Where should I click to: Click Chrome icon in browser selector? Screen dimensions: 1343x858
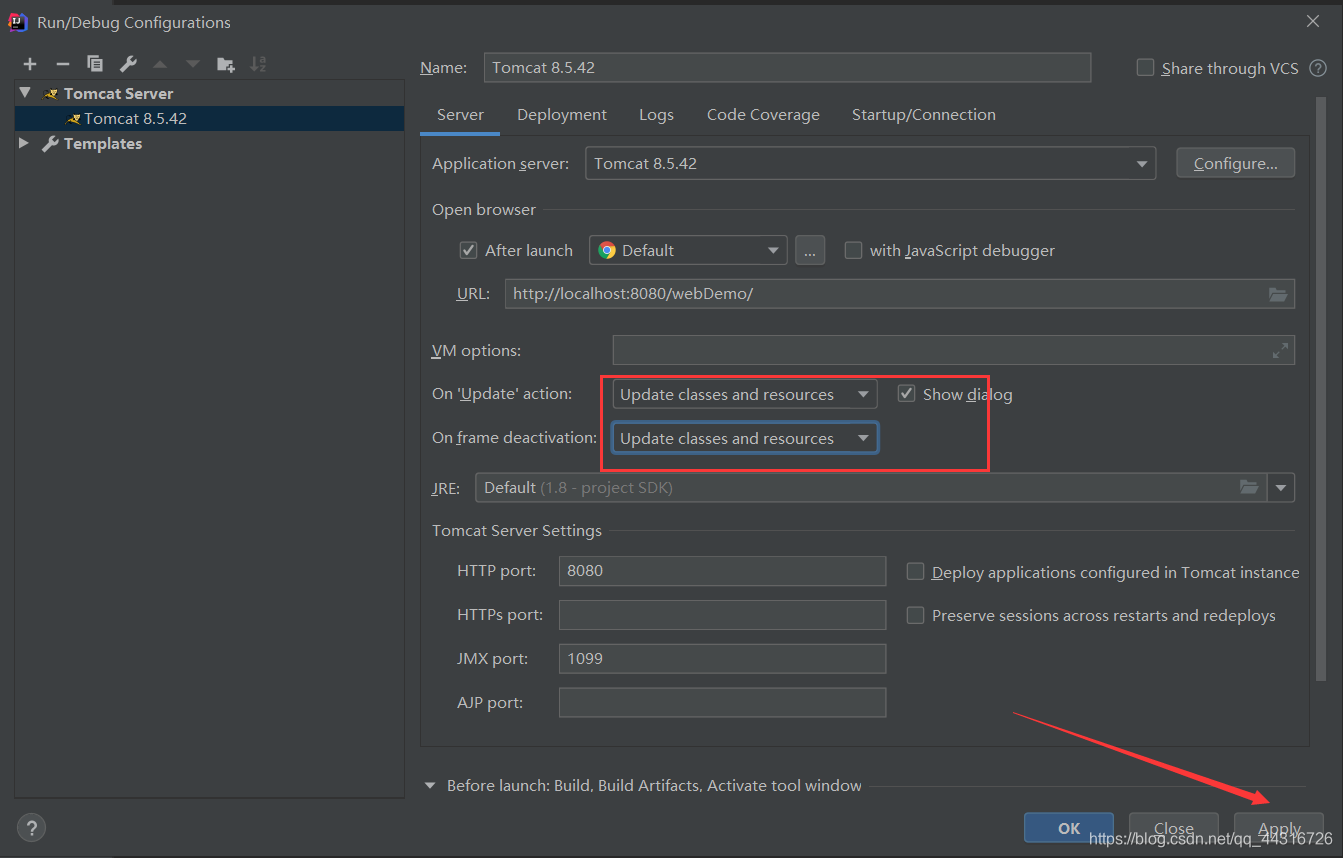[x=607, y=250]
